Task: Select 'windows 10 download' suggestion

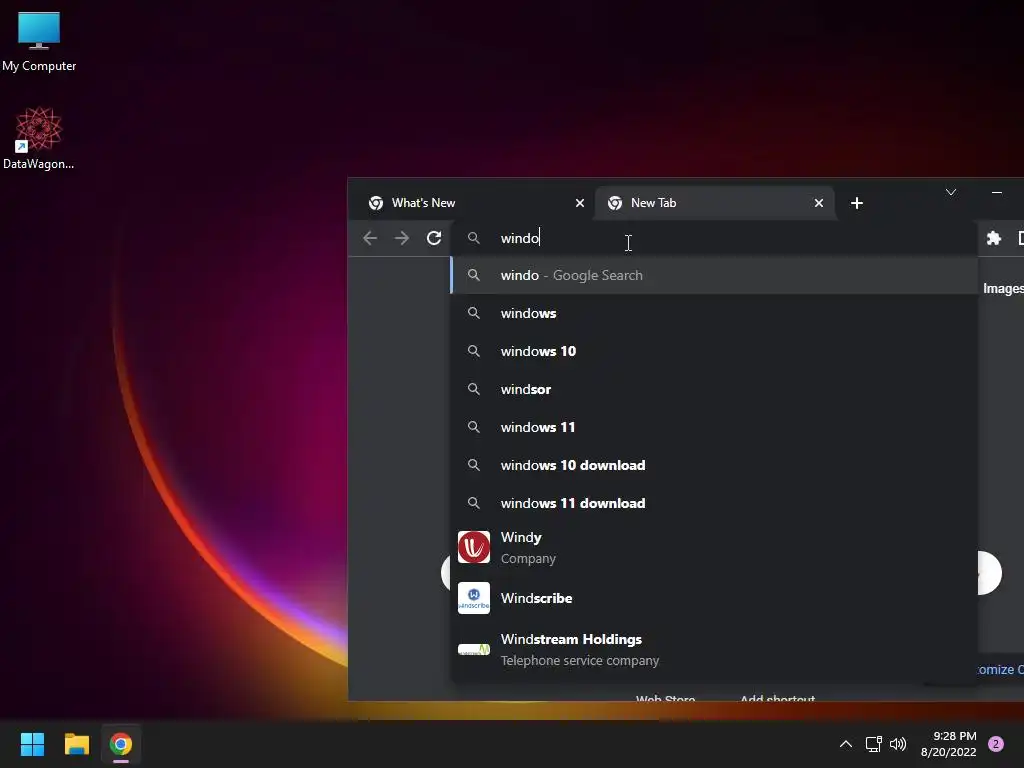Action: pyautogui.click(x=714, y=465)
